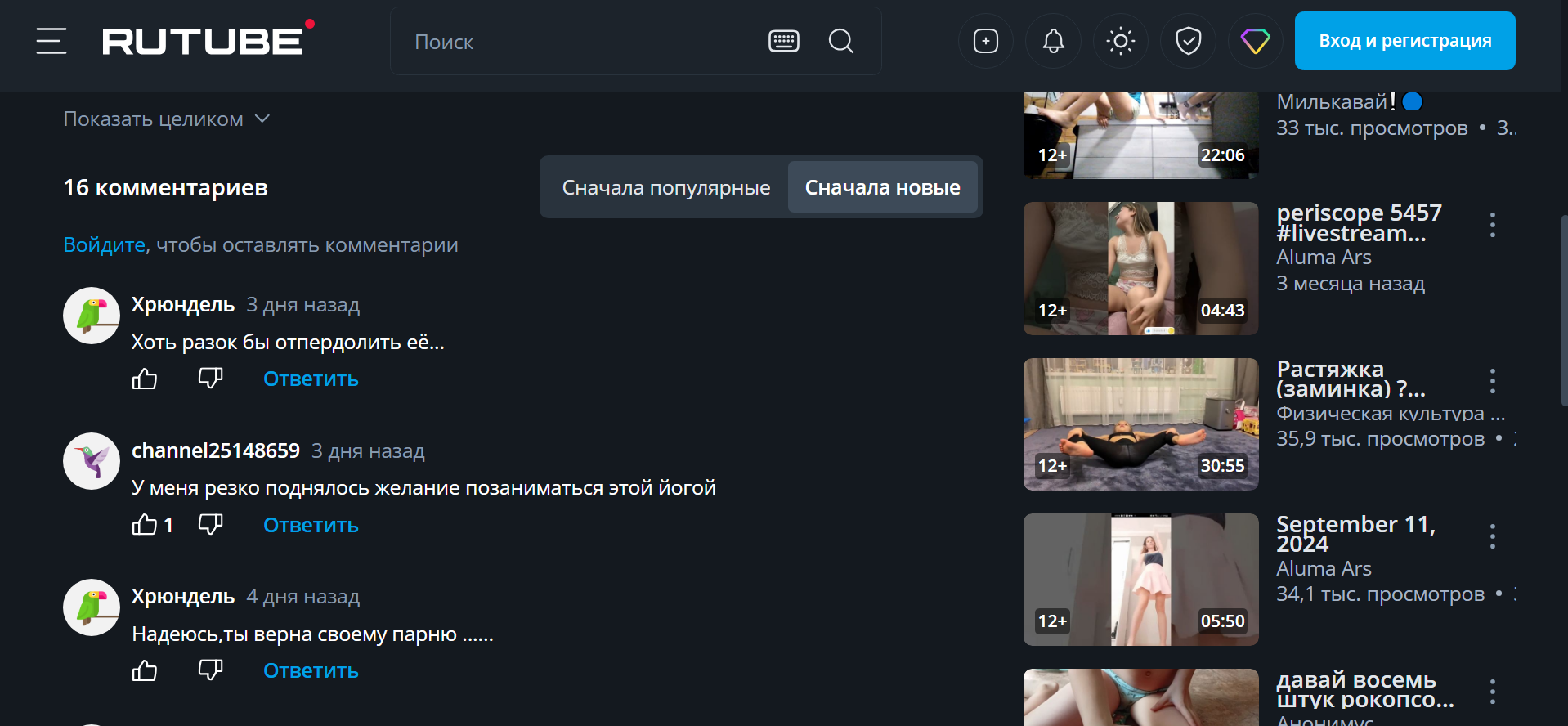Open the periscope 5457 #livestream title

tap(1359, 223)
